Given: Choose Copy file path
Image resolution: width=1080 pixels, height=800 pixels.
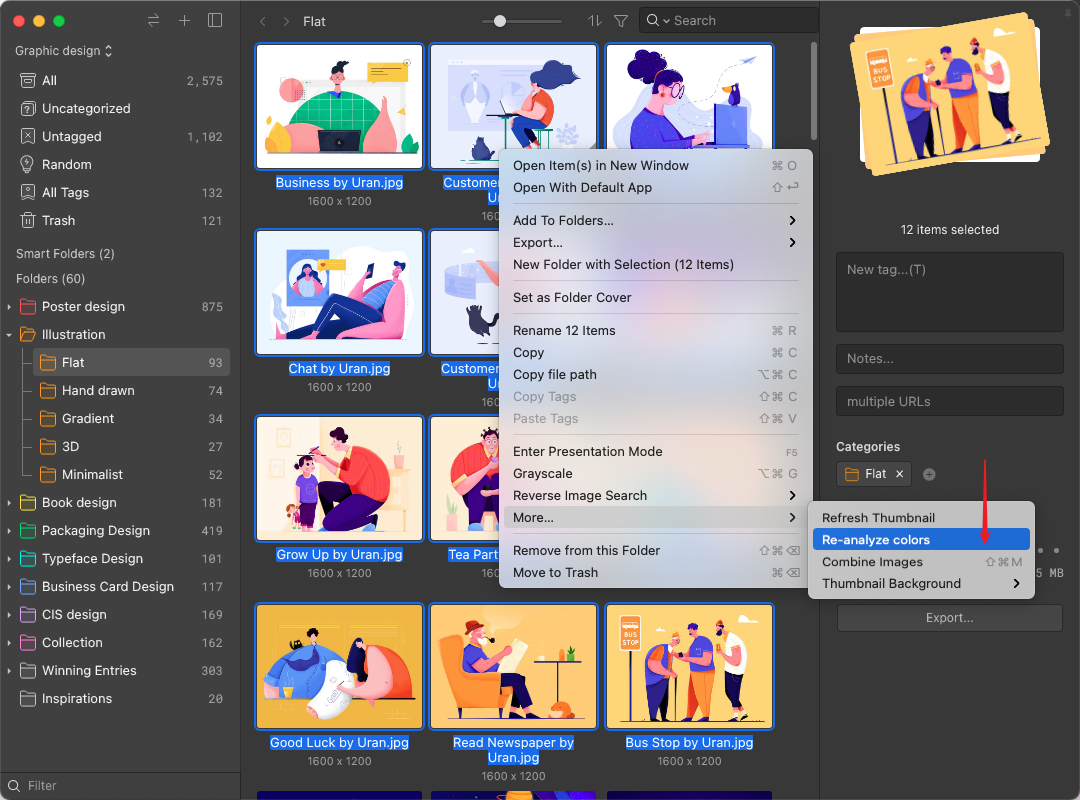Looking at the screenshot, I should [x=654, y=375].
